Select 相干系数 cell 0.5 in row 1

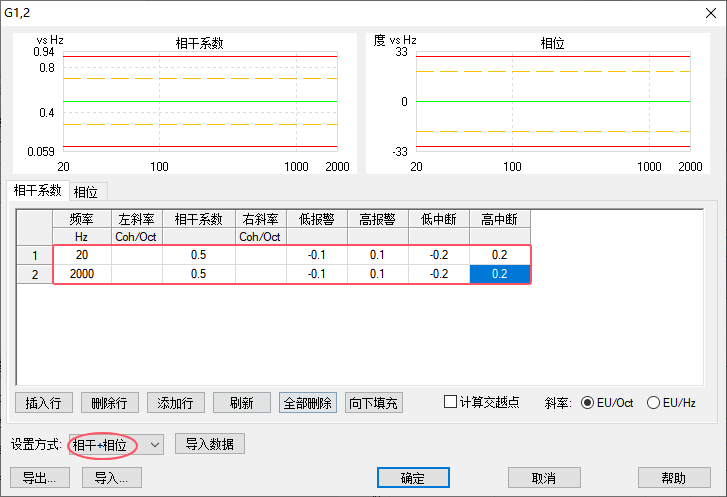(199, 255)
